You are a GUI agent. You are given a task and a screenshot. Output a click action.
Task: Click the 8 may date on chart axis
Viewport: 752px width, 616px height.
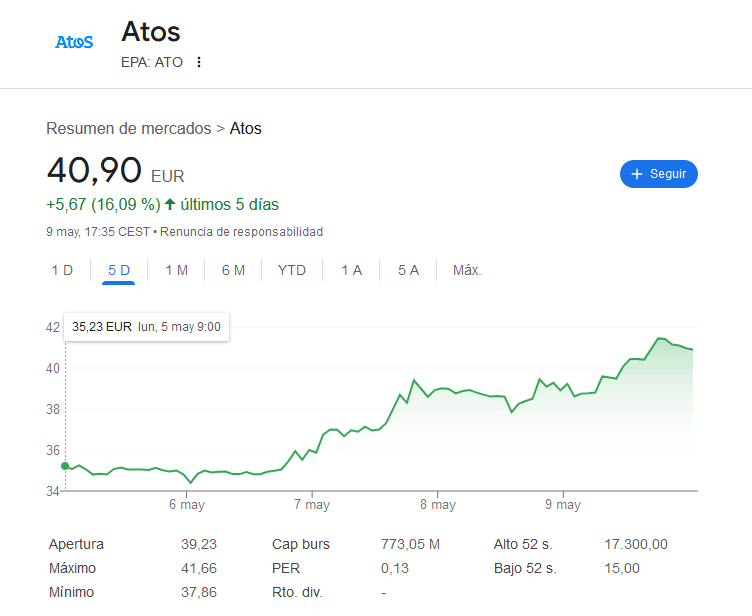point(437,505)
